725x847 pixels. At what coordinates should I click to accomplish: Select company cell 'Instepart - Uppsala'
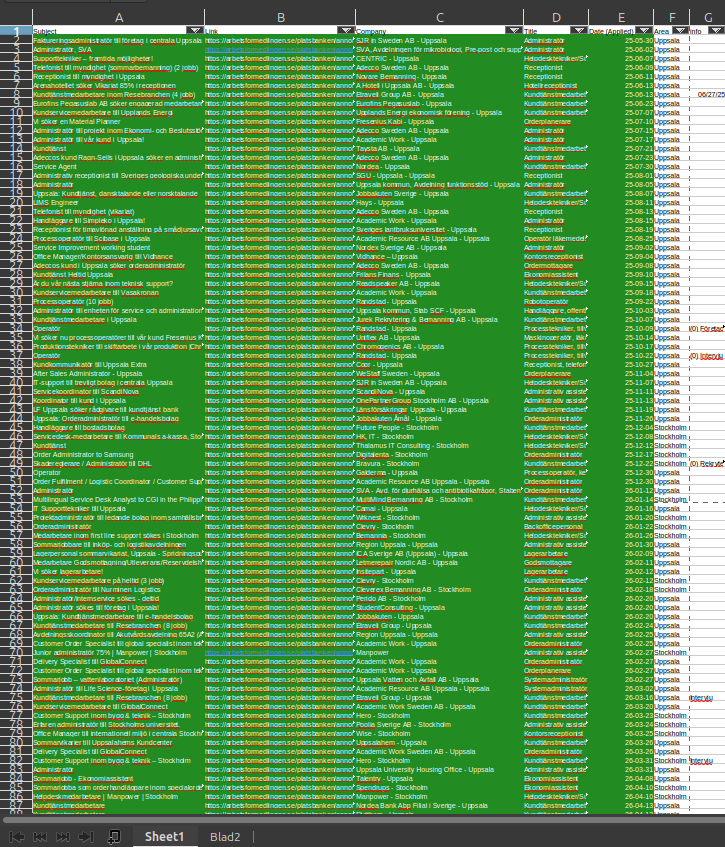[x=439, y=572]
